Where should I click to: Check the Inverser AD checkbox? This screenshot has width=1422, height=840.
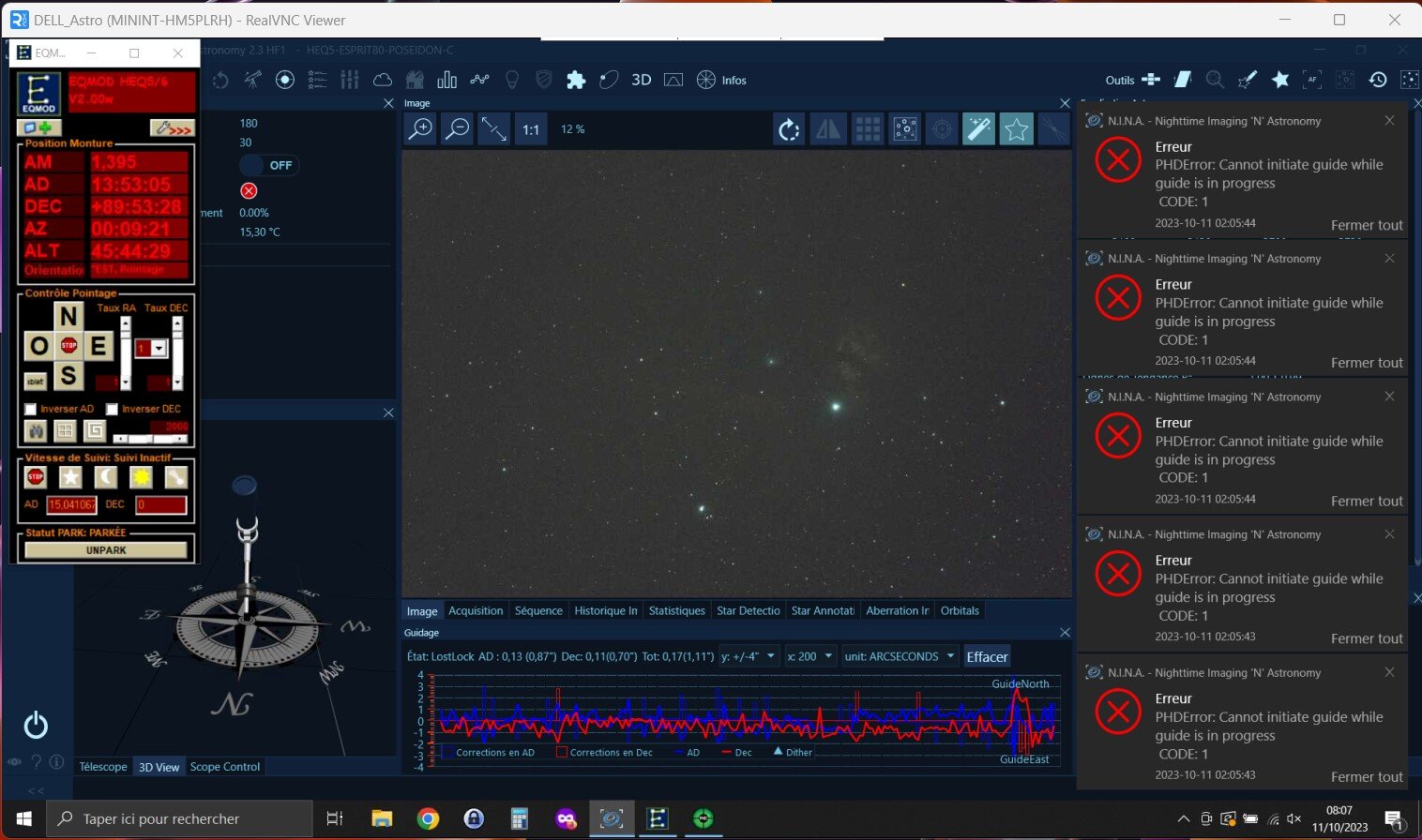tap(31, 409)
